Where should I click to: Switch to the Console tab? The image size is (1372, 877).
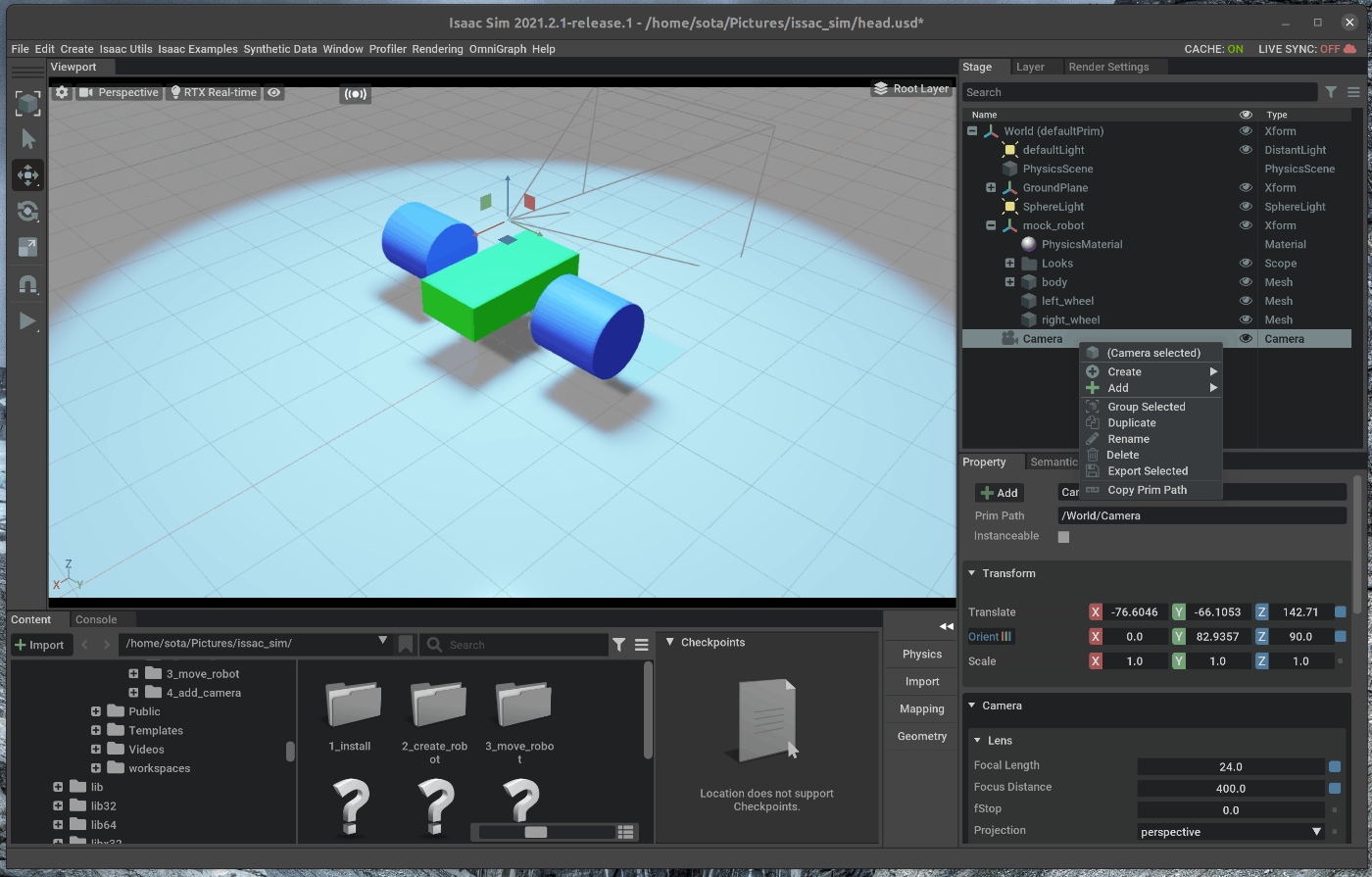click(x=96, y=619)
